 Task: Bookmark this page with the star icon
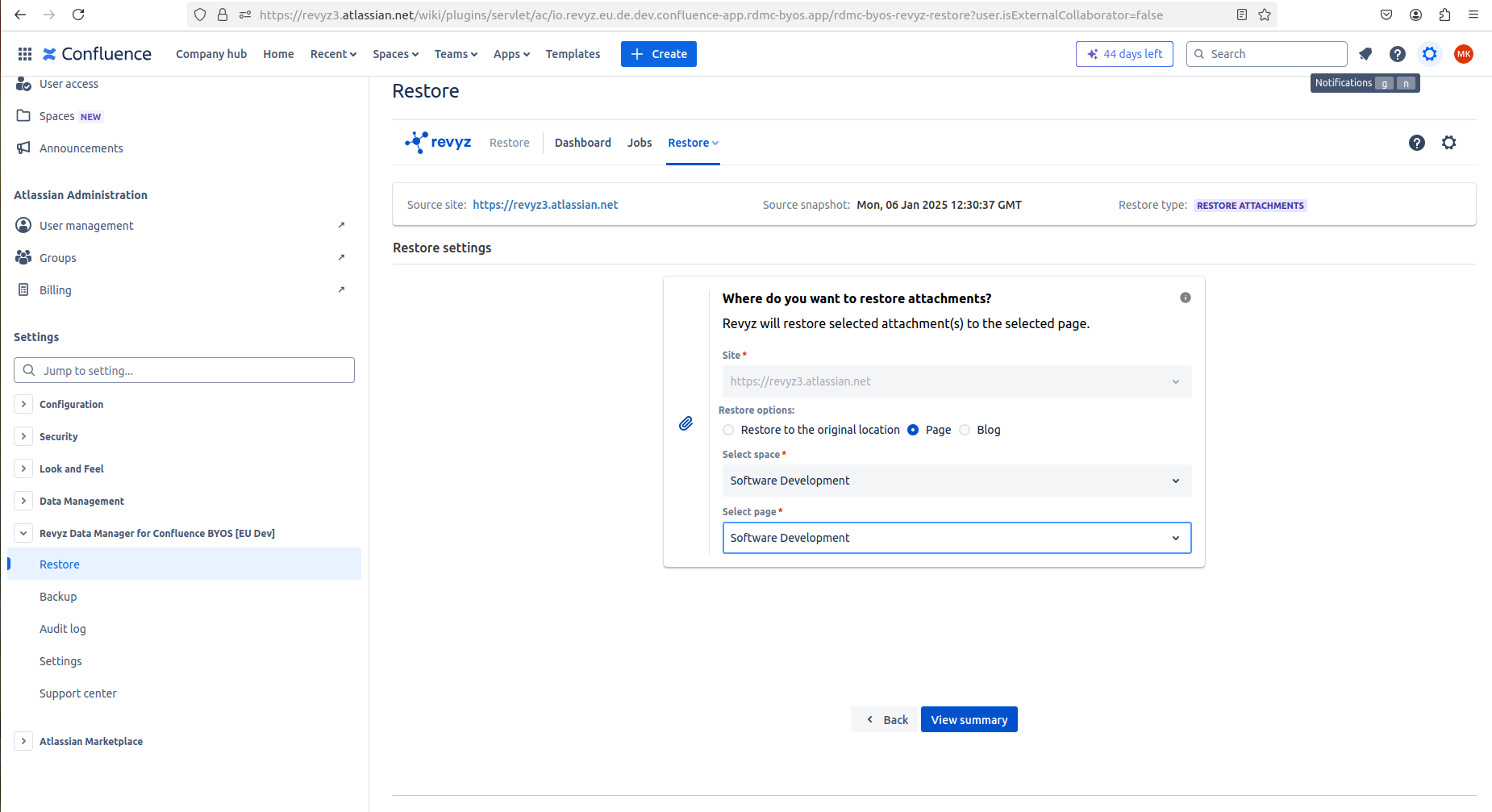[x=1265, y=15]
